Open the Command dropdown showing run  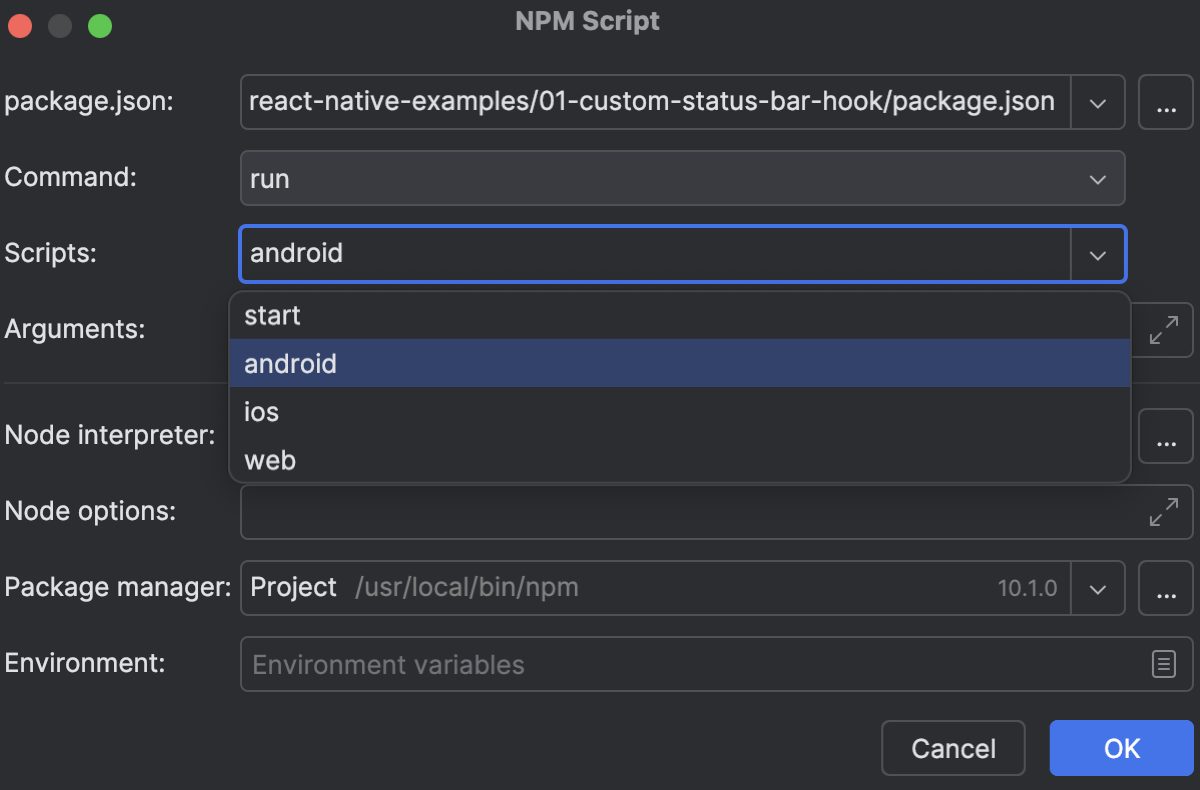(1098, 179)
